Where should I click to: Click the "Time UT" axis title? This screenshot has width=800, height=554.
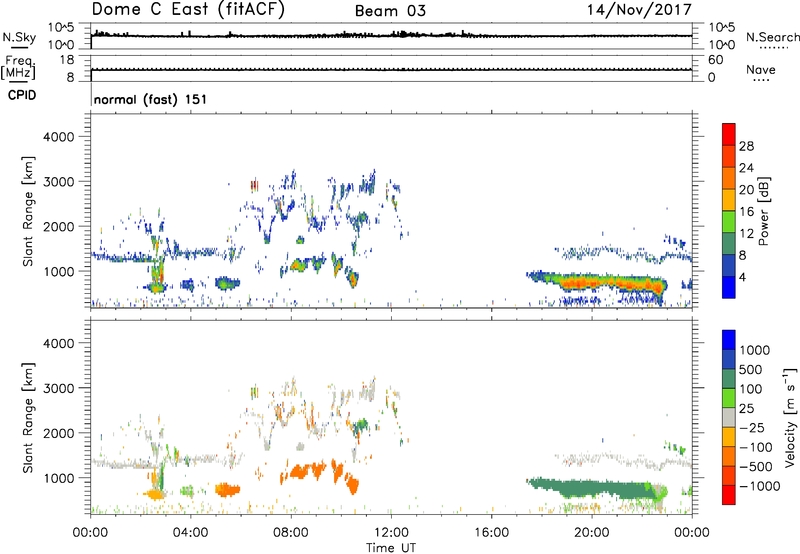pyautogui.click(x=391, y=548)
